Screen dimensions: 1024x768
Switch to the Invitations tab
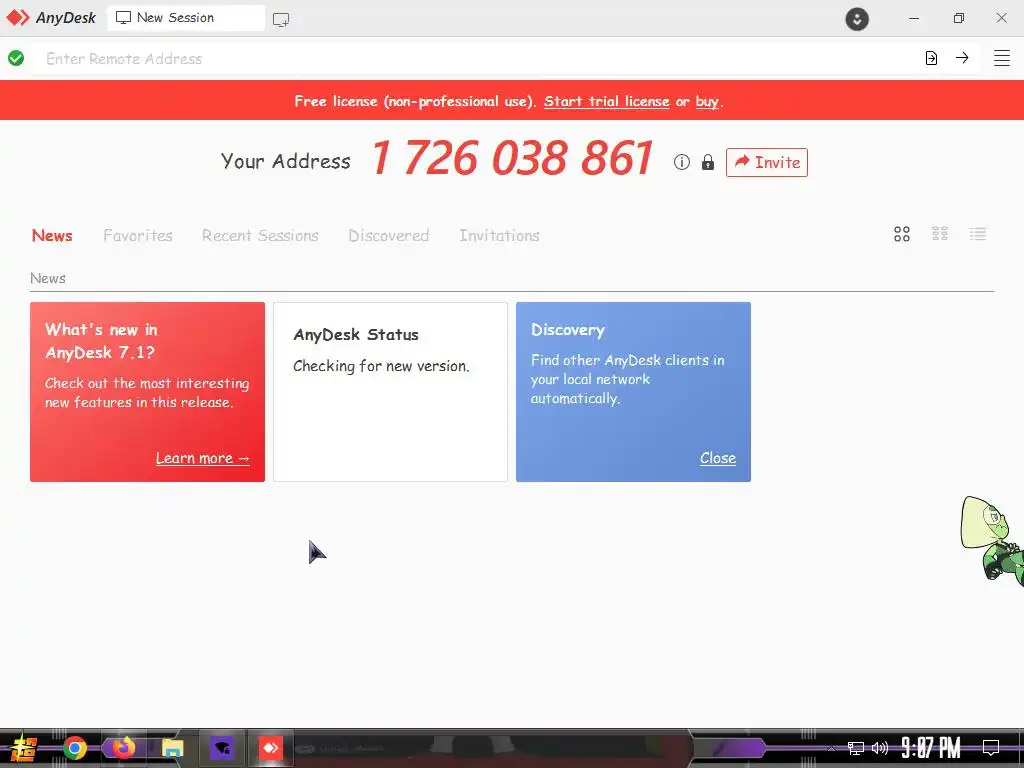coord(499,236)
